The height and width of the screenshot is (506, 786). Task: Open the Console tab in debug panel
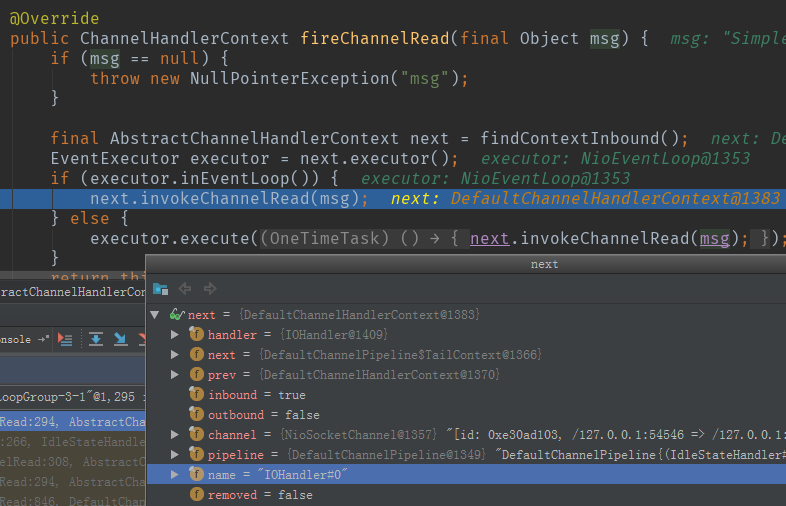pyautogui.click(x=15, y=340)
